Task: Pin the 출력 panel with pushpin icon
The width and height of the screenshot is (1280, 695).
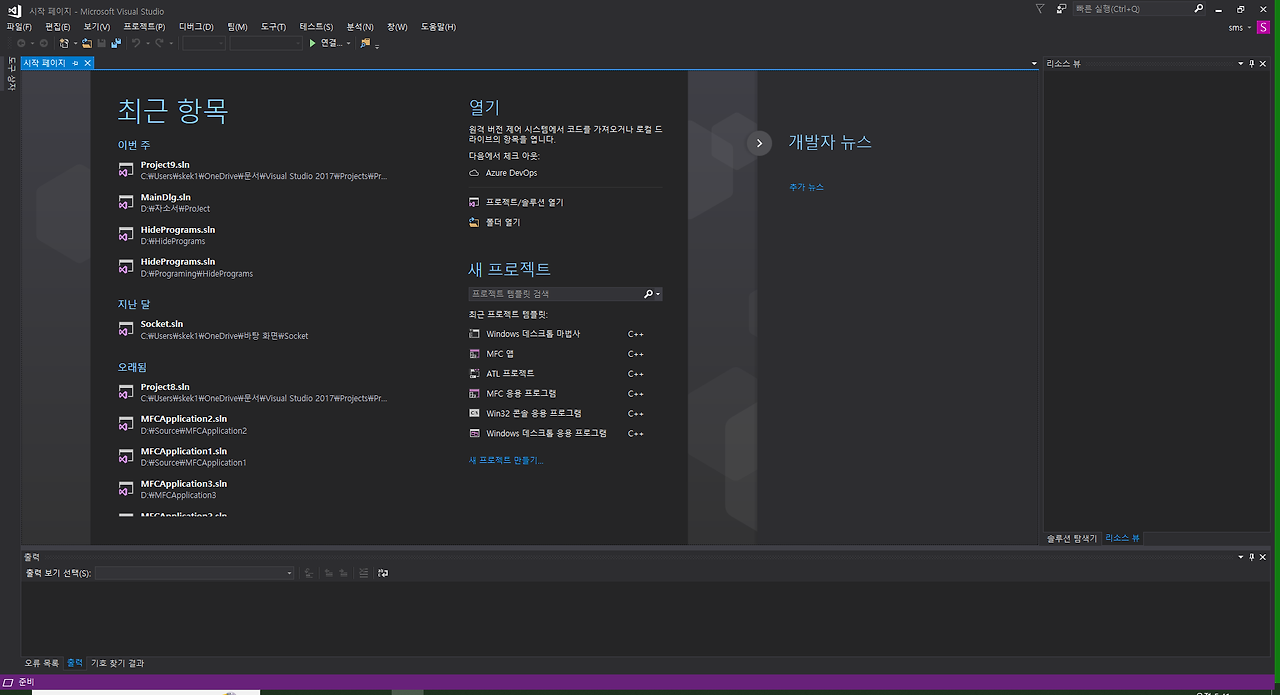Action: pos(1252,557)
